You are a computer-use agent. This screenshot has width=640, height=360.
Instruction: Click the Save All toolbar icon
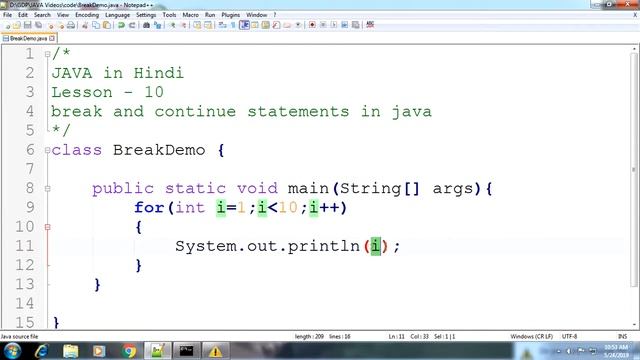pos(38,25)
